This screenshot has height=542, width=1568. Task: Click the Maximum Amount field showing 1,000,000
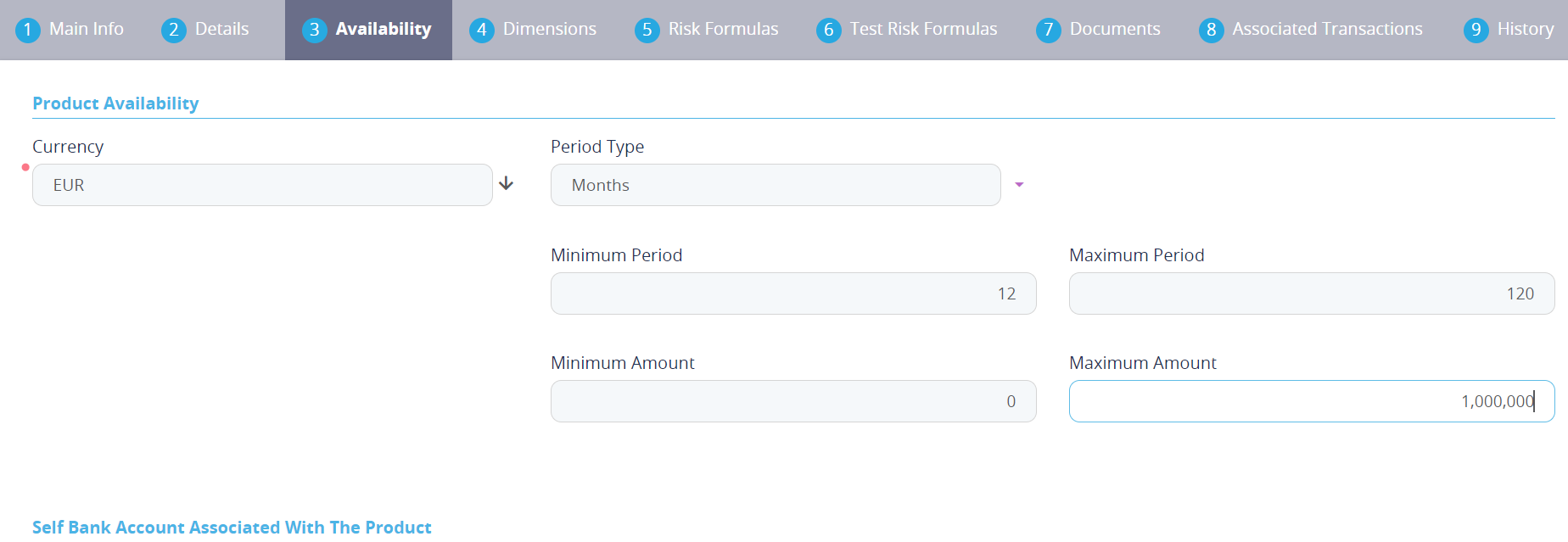pyautogui.click(x=1311, y=401)
